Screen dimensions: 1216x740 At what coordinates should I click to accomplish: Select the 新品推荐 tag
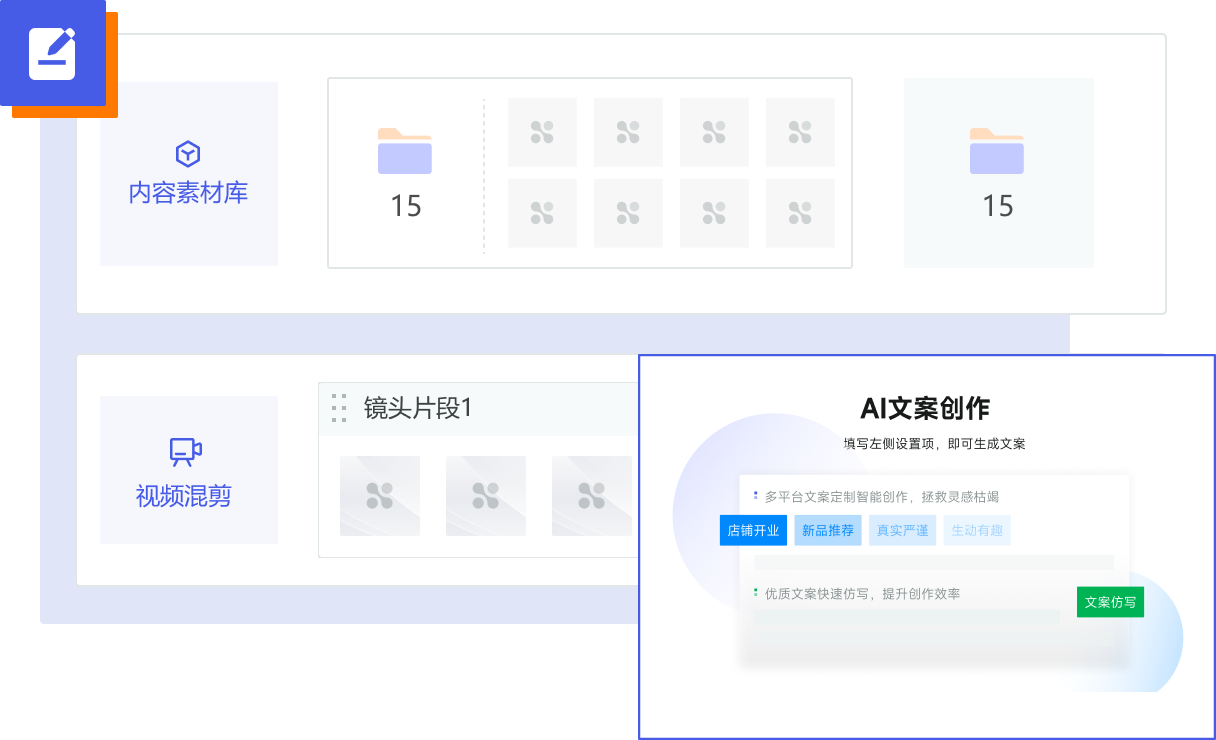click(x=828, y=531)
